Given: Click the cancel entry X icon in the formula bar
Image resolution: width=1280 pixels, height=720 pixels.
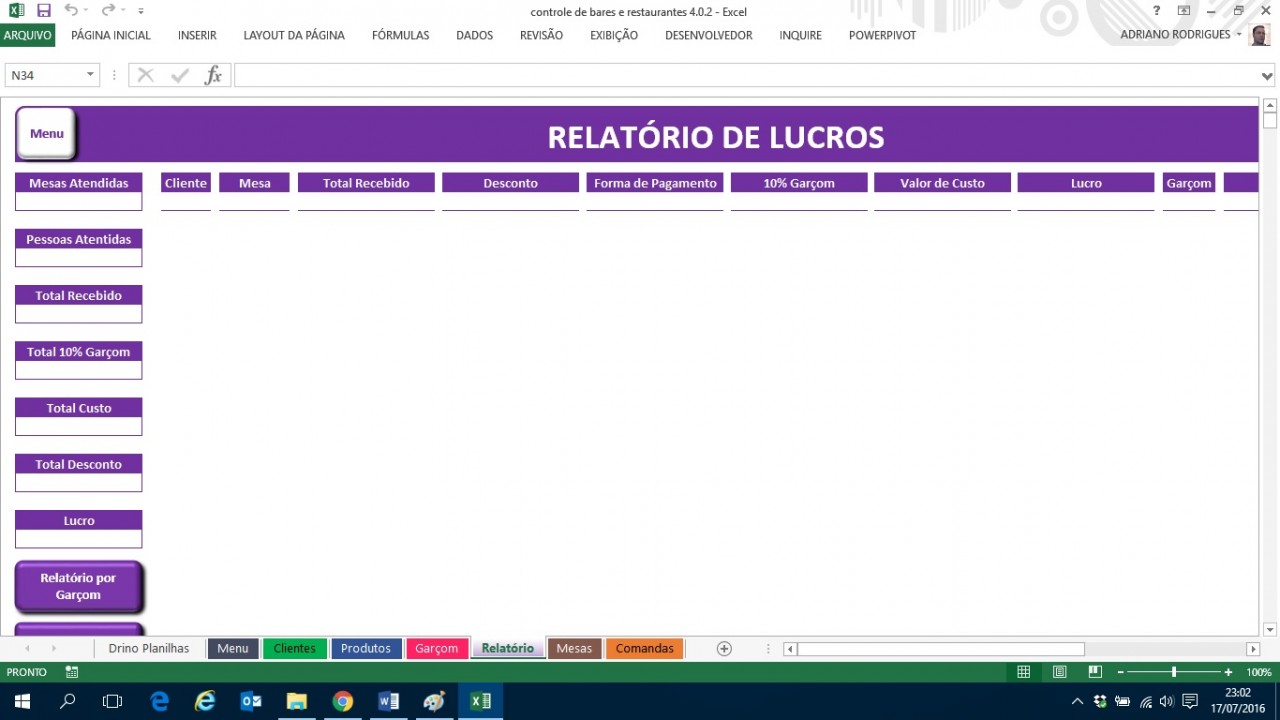Looking at the screenshot, I should click(146, 75).
